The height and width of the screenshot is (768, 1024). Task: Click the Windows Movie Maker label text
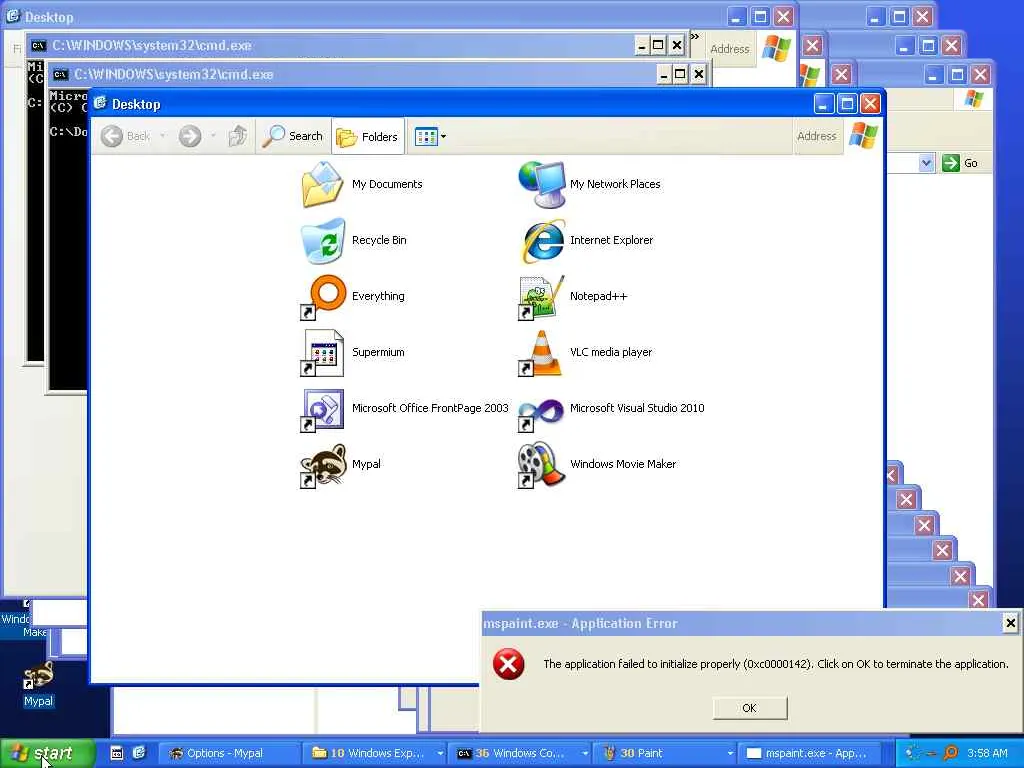[623, 464]
